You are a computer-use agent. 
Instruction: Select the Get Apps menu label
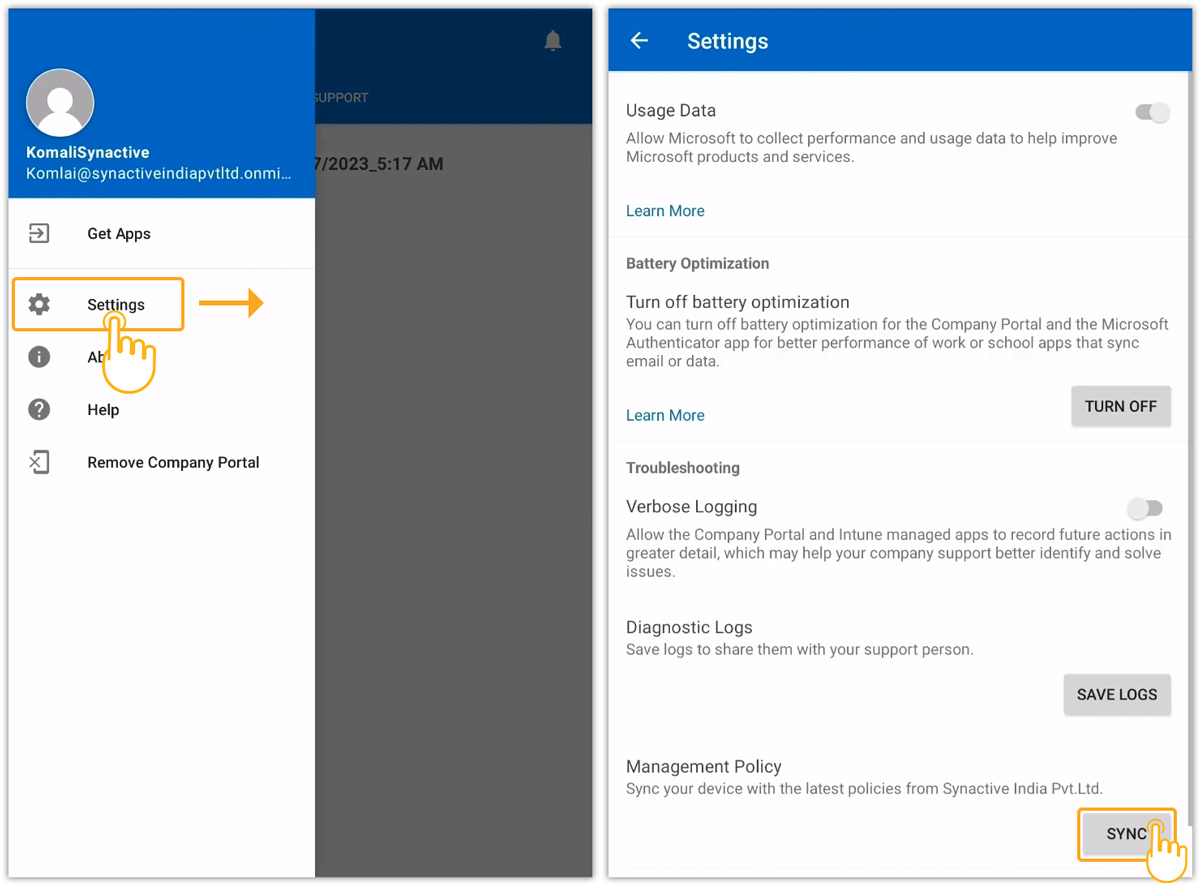[x=119, y=234]
